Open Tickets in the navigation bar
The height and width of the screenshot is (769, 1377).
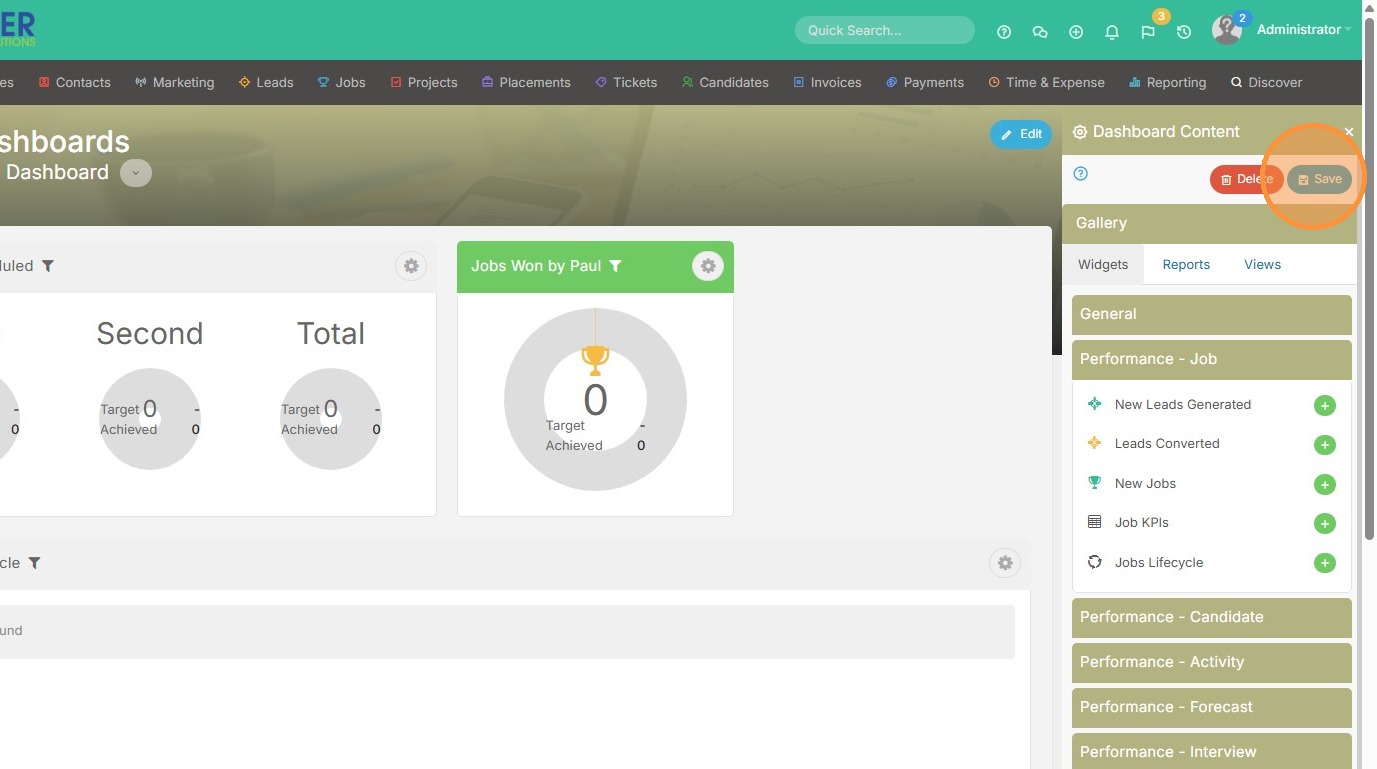(626, 83)
